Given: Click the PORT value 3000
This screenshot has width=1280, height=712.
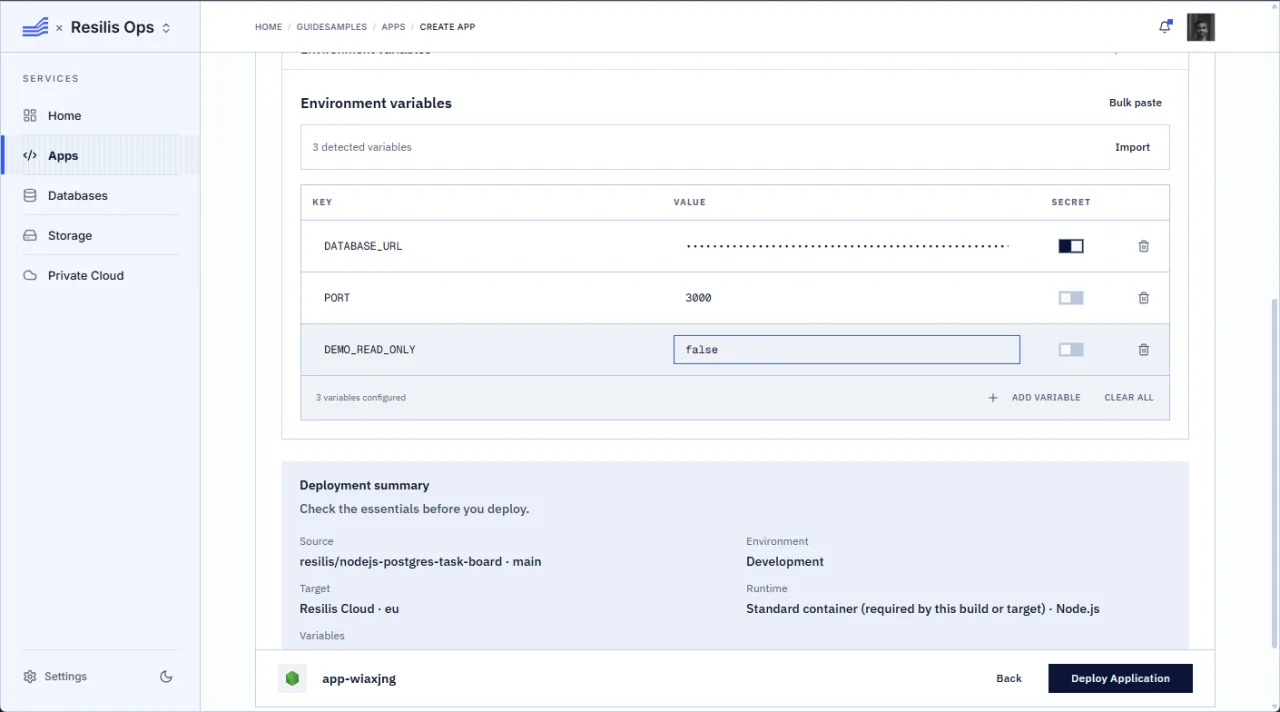Looking at the screenshot, I should 698,298.
